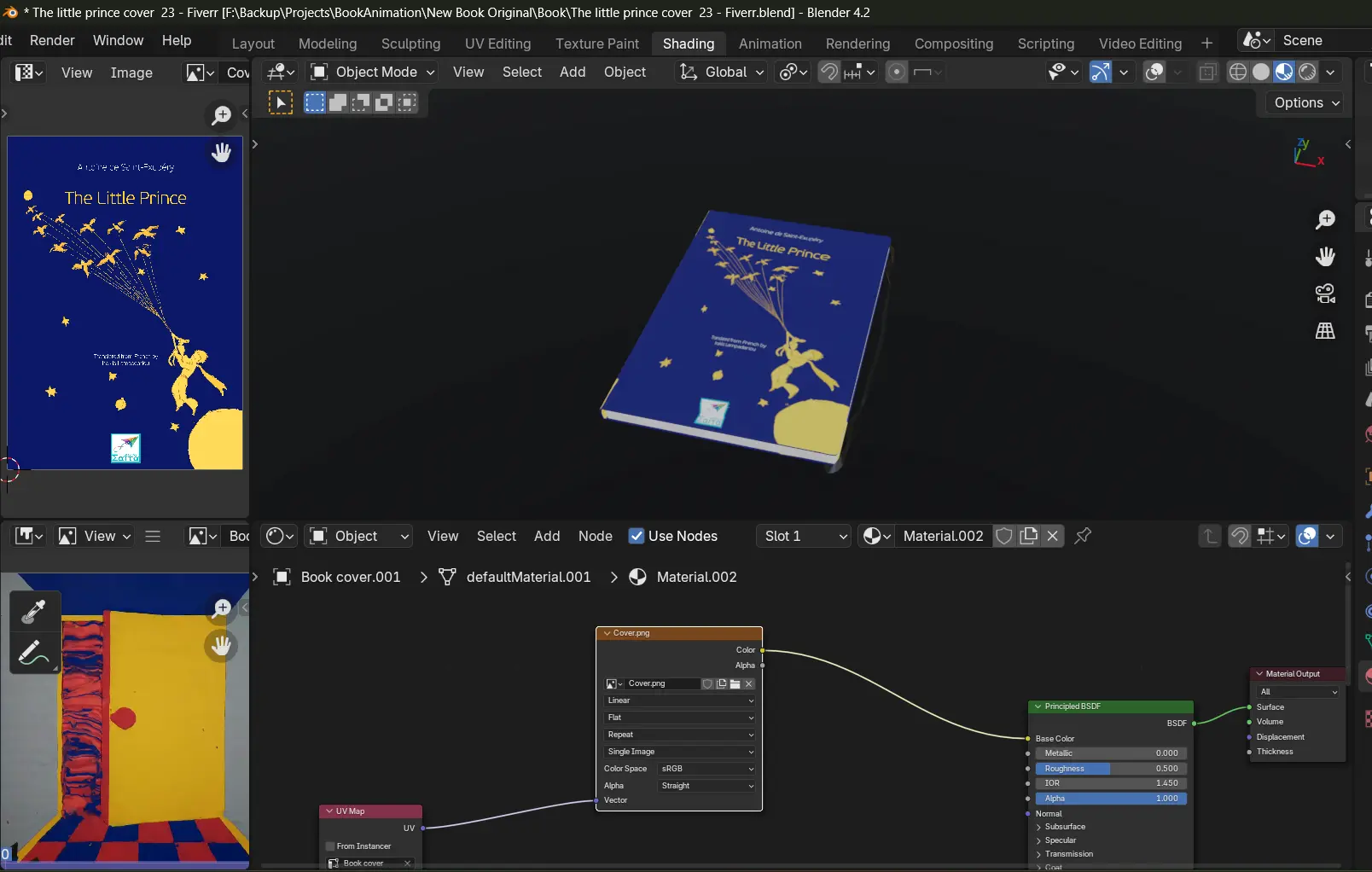Pin the node editor material

pos(1083,536)
